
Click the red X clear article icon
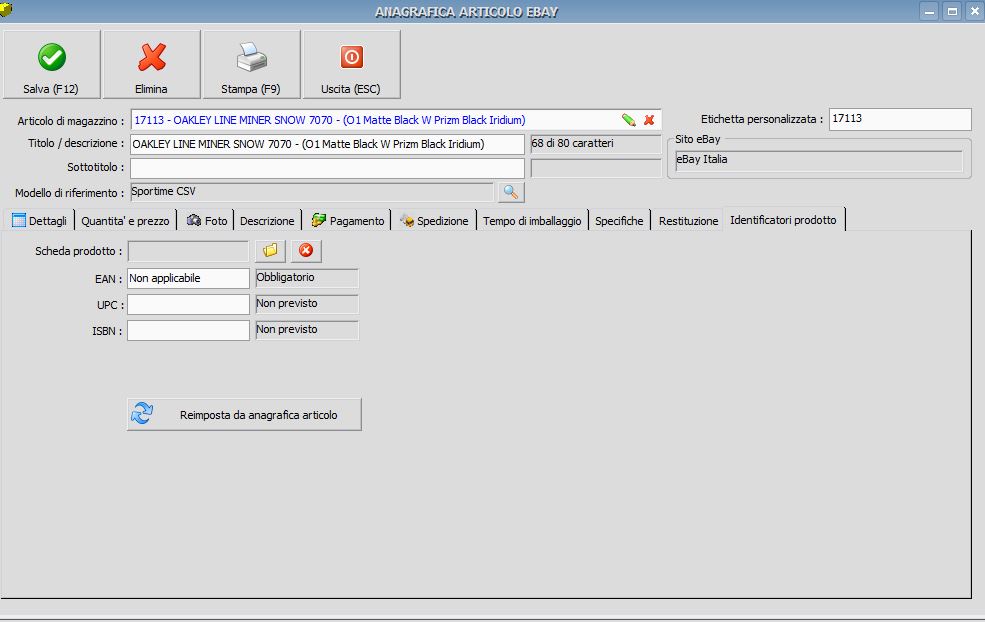[x=649, y=120]
